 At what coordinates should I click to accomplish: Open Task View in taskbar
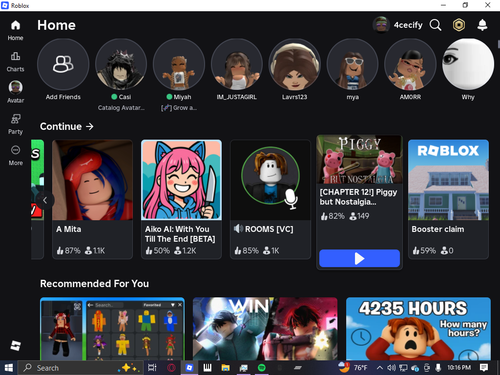click(x=152, y=368)
